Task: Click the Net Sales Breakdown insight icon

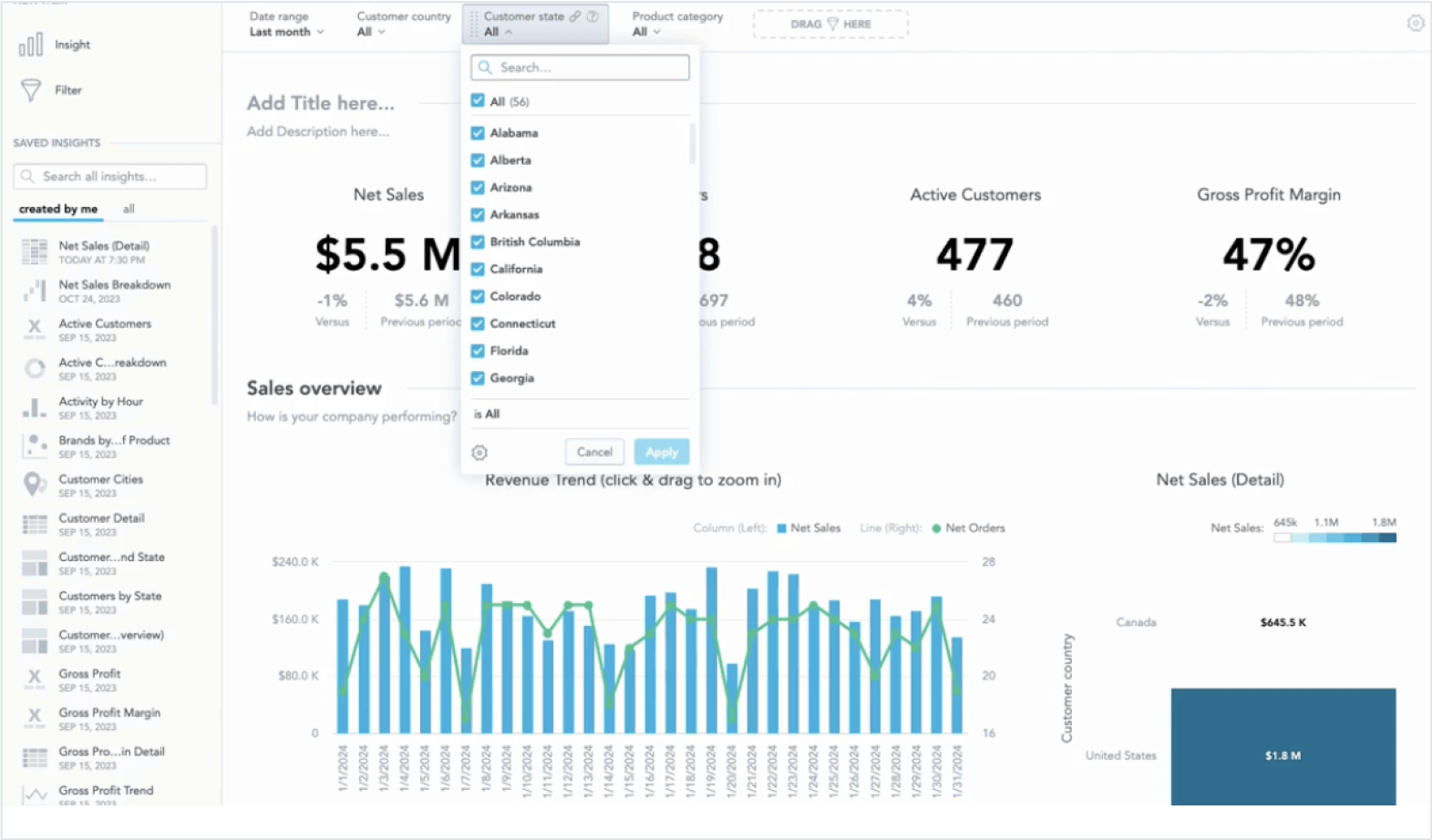Action: pos(35,291)
